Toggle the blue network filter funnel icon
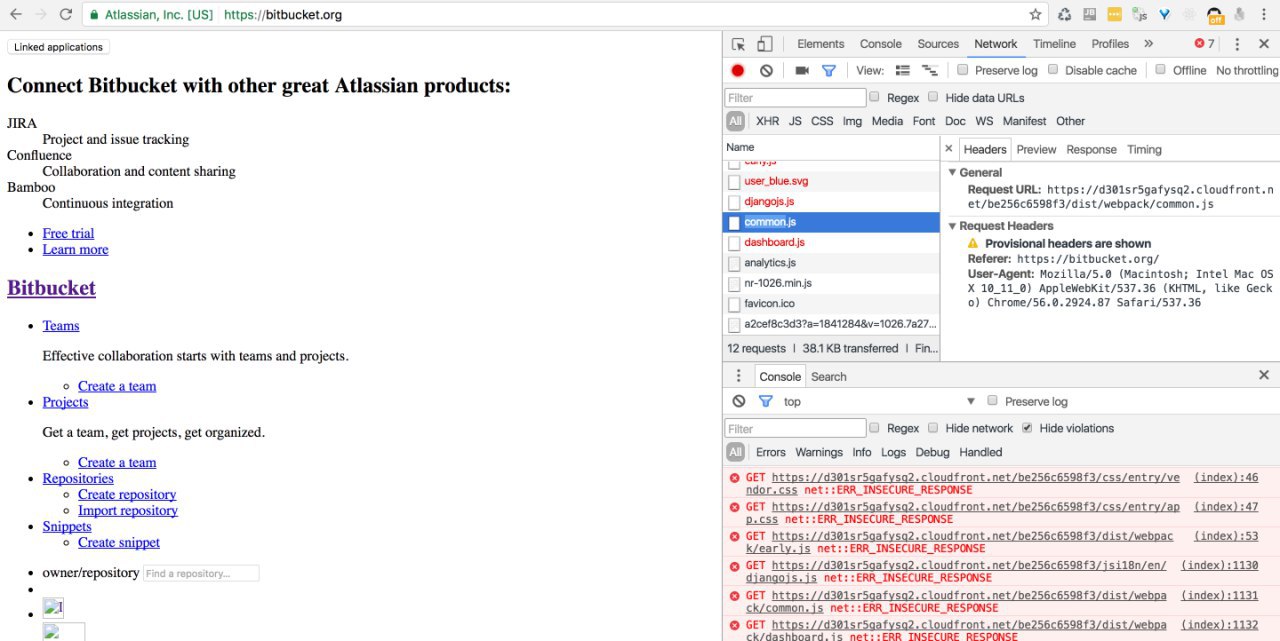1280x641 pixels. [828, 71]
